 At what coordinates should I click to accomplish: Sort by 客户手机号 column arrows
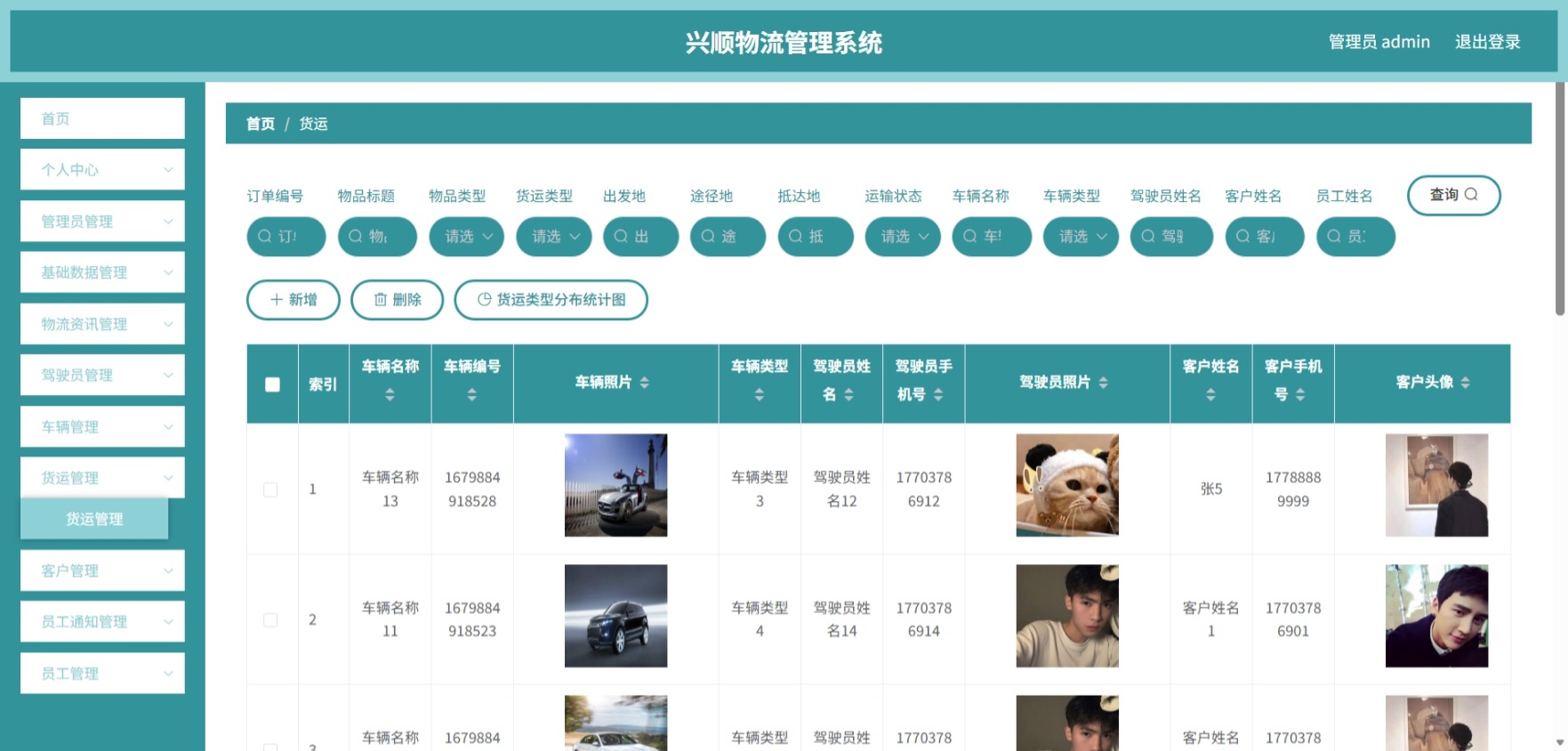[1300, 394]
